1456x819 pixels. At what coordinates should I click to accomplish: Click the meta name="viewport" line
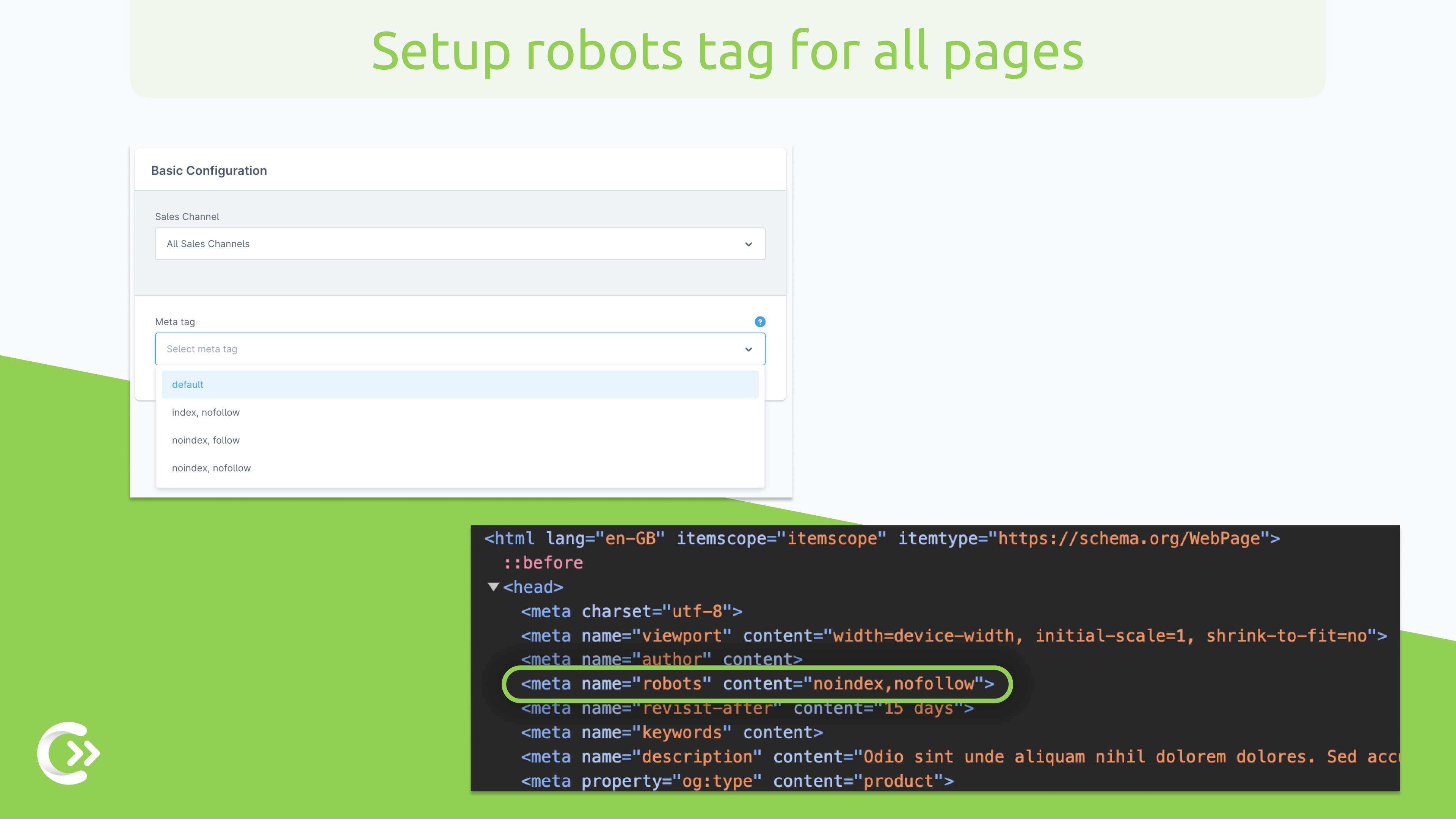pos(954,635)
